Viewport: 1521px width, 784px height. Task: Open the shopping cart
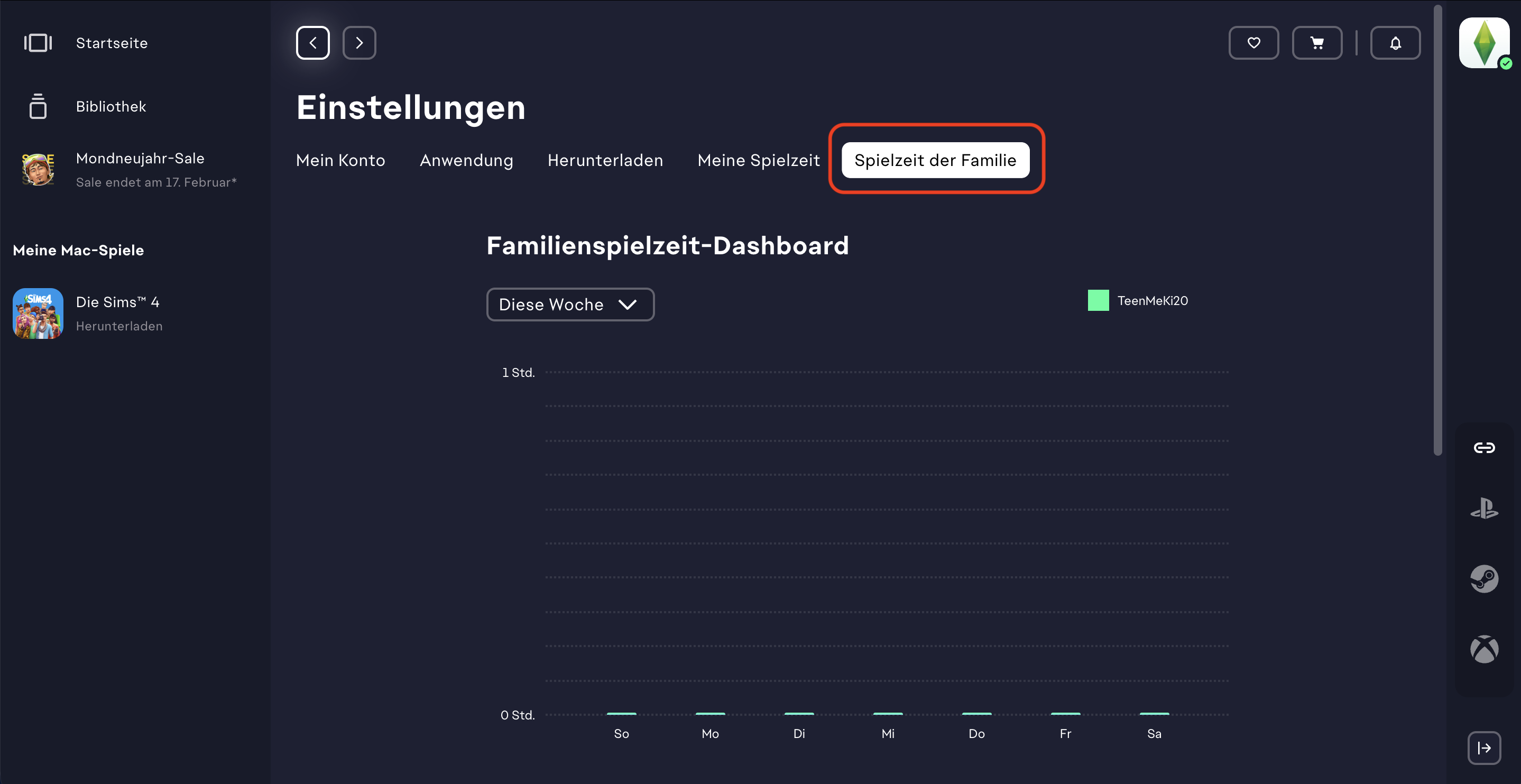pos(1317,42)
